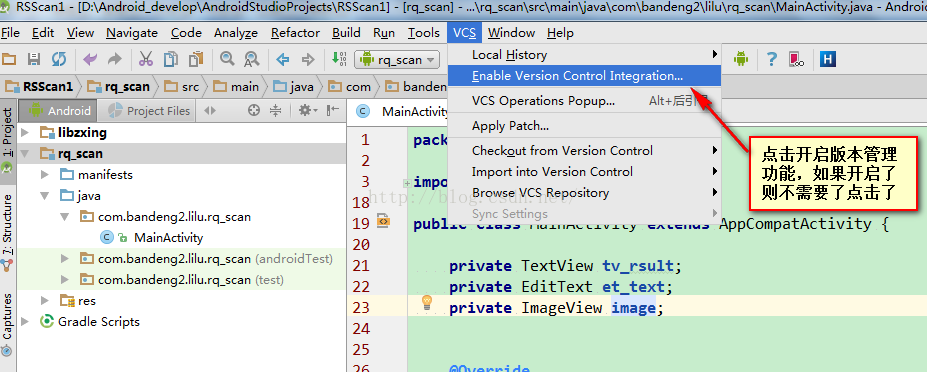Click the rq_scan breadcrumb
Viewport: 927px width, 372px height.
pyautogui.click(x=119, y=87)
